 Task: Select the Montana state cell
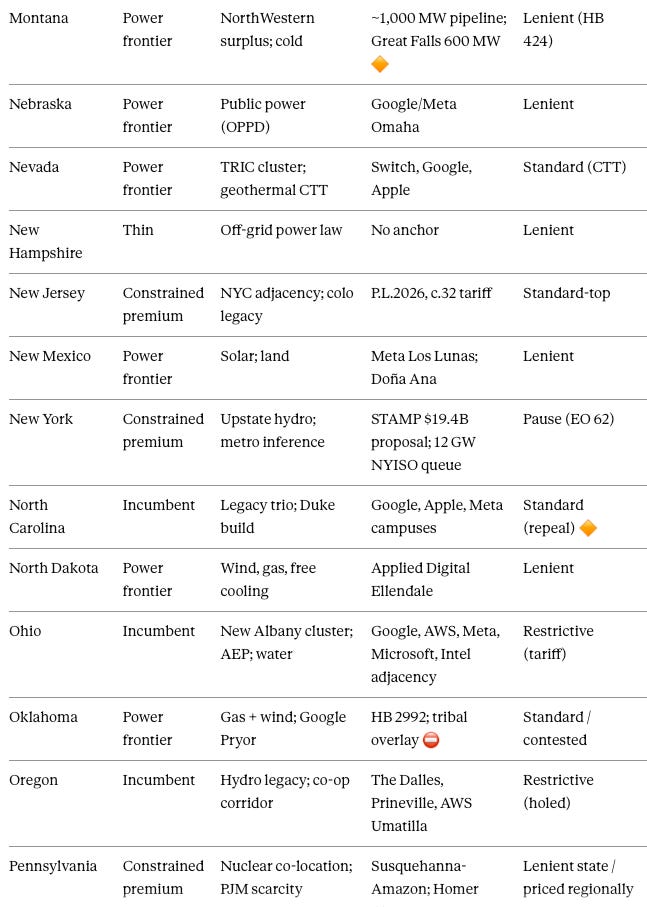coord(39,18)
